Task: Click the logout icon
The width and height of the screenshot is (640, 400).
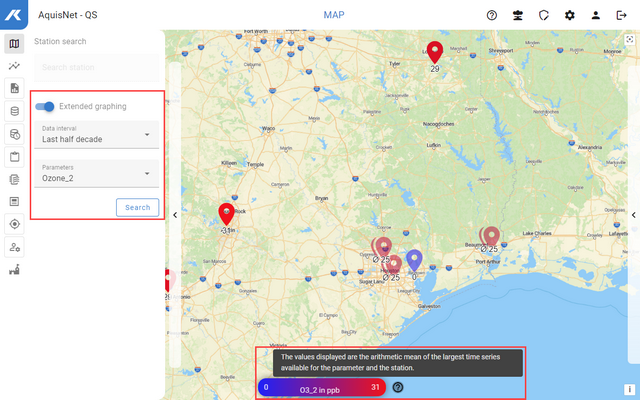Action: (621, 15)
